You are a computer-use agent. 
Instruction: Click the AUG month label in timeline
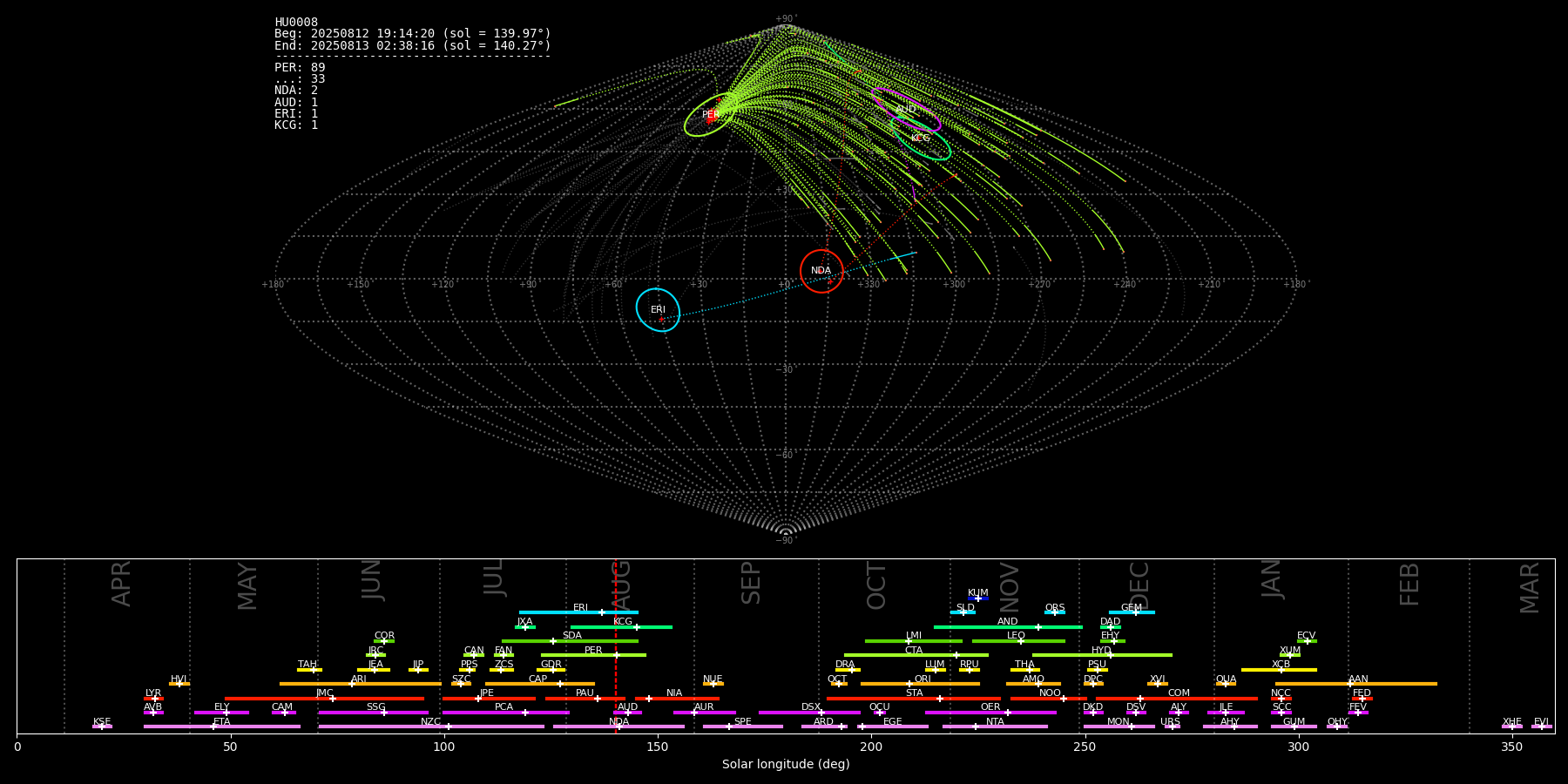point(621,586)
